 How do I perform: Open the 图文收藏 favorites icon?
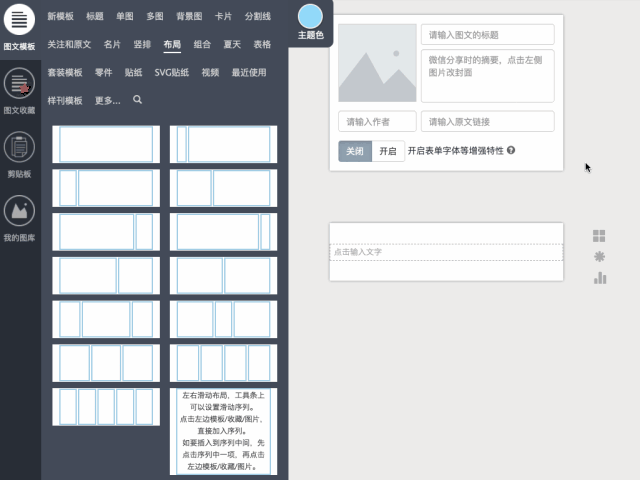[19, 83]
